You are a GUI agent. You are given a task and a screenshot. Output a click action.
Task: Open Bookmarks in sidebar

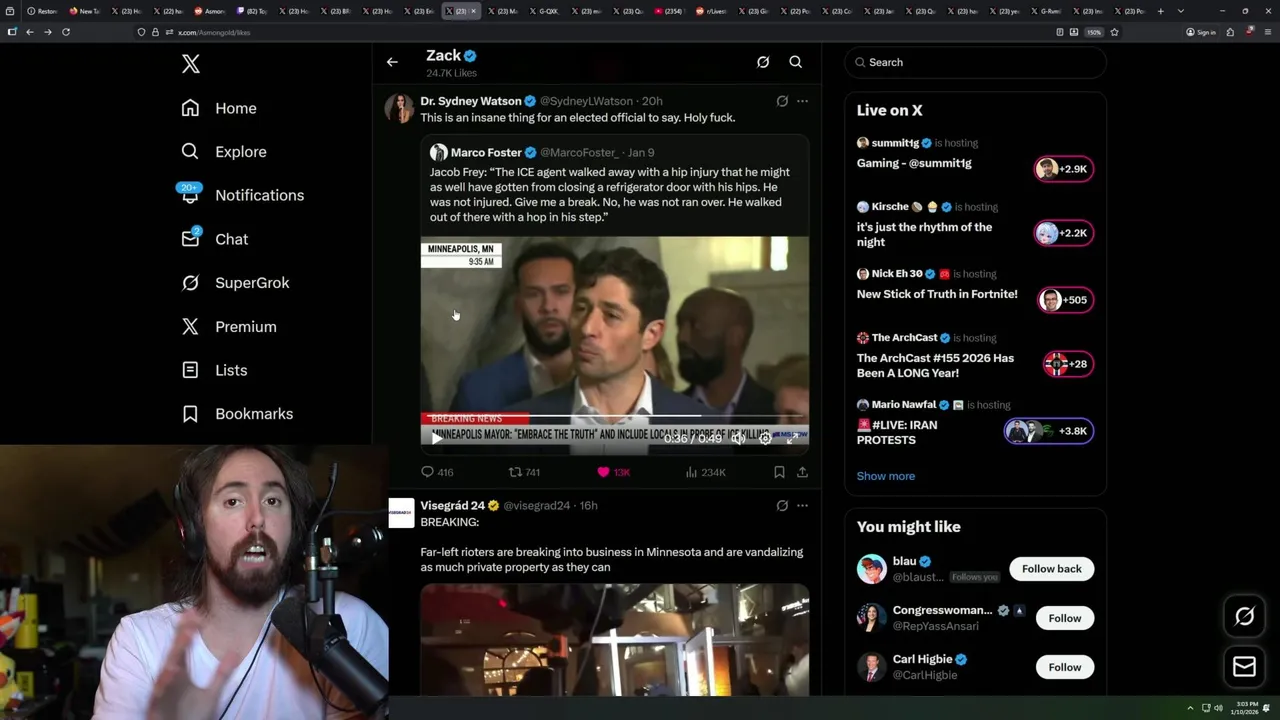pyautogui.click(x=237, y=414)
